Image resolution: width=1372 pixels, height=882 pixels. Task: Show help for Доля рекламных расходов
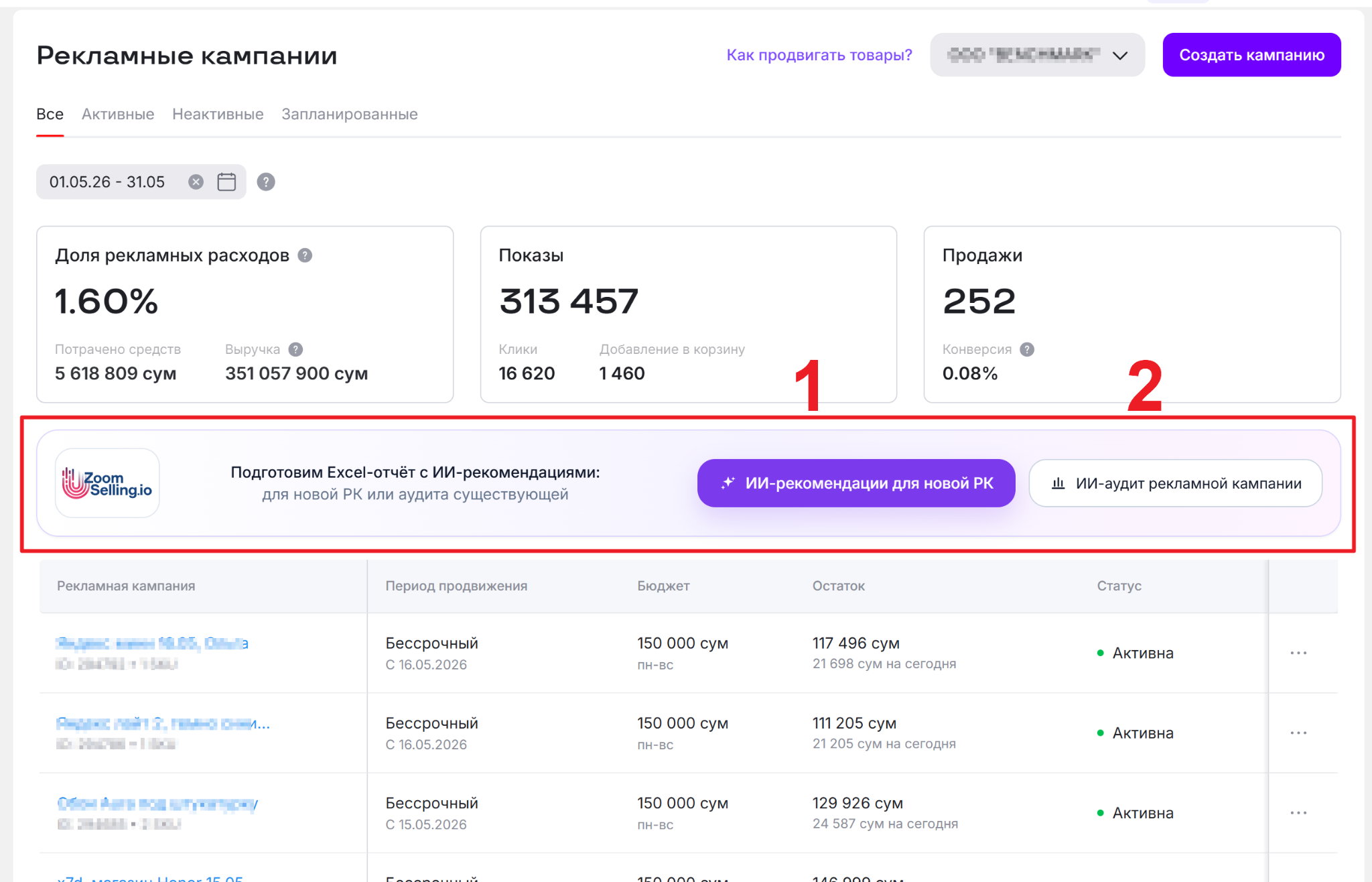pyautogui.click(x=305, y=255)
